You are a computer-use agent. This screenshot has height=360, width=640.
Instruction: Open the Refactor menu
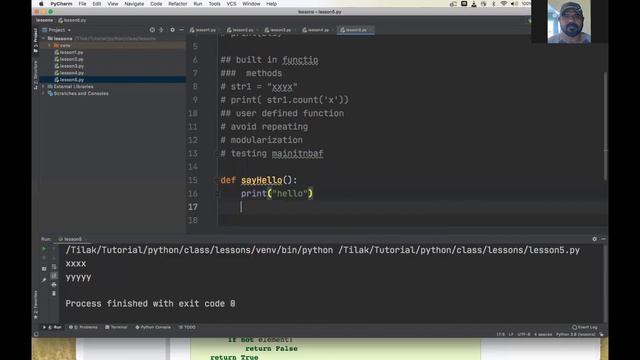click(x=178, y=4)
